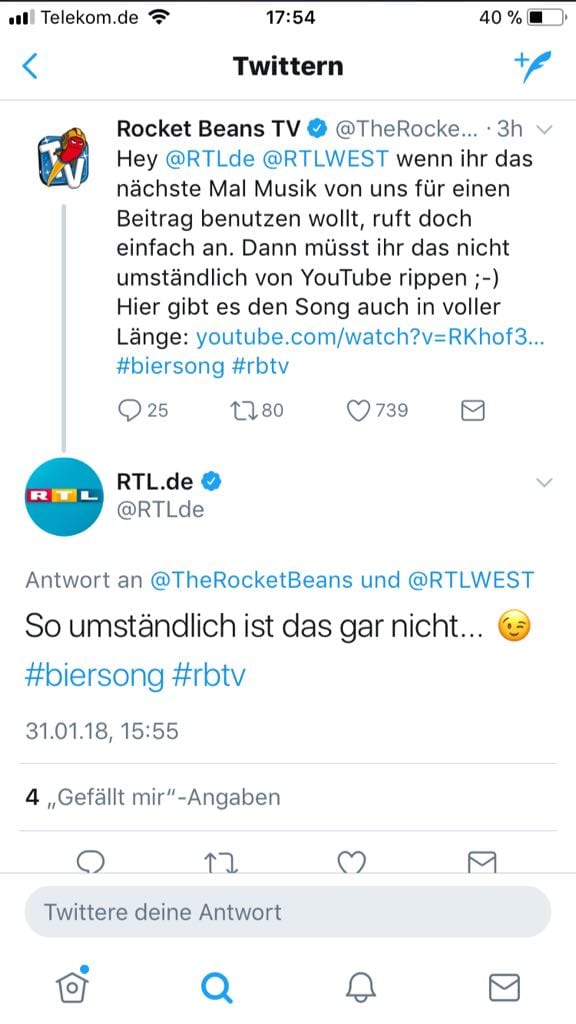576x1024 pixels.
Task: Tap the large #biersong hashtag
Action: tap(94, 676)
